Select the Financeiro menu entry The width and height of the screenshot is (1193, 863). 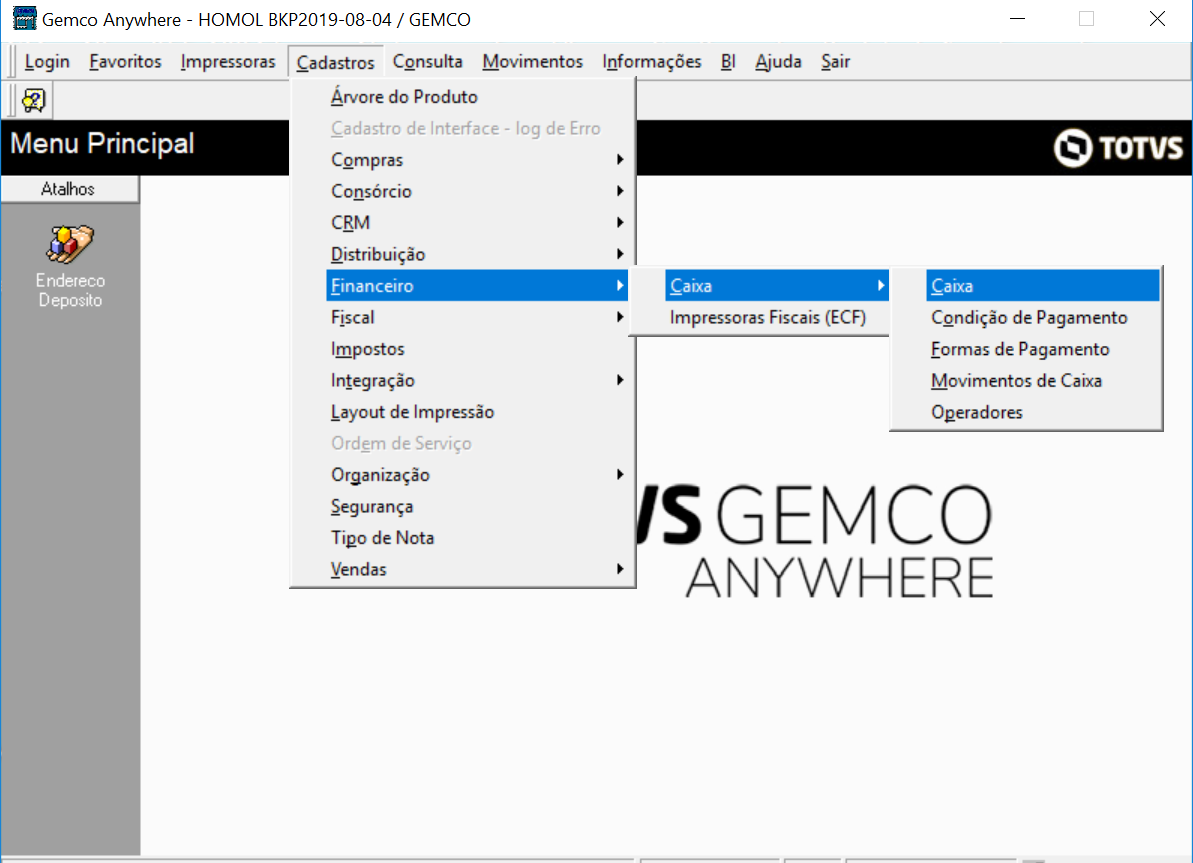point(477,285)
